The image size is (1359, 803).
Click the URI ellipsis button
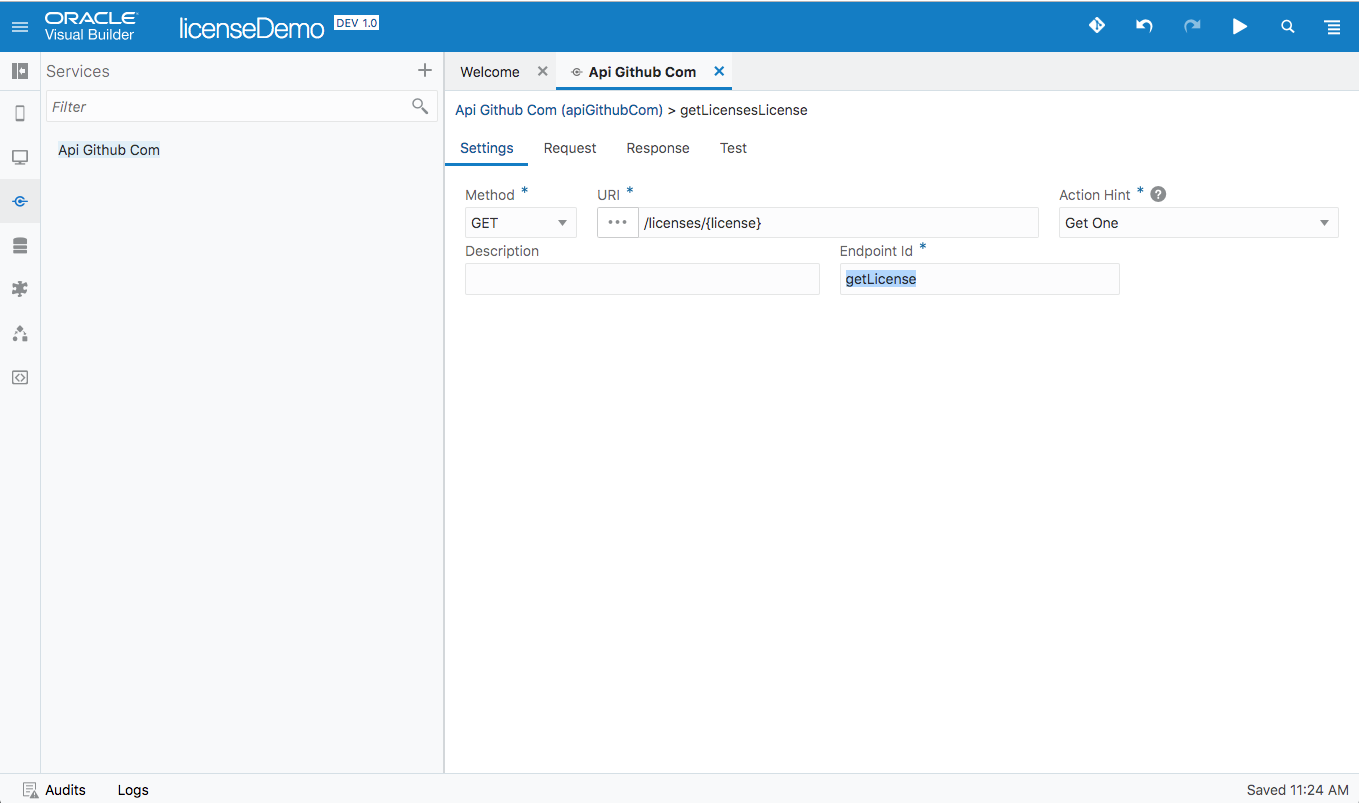(617, 222)
